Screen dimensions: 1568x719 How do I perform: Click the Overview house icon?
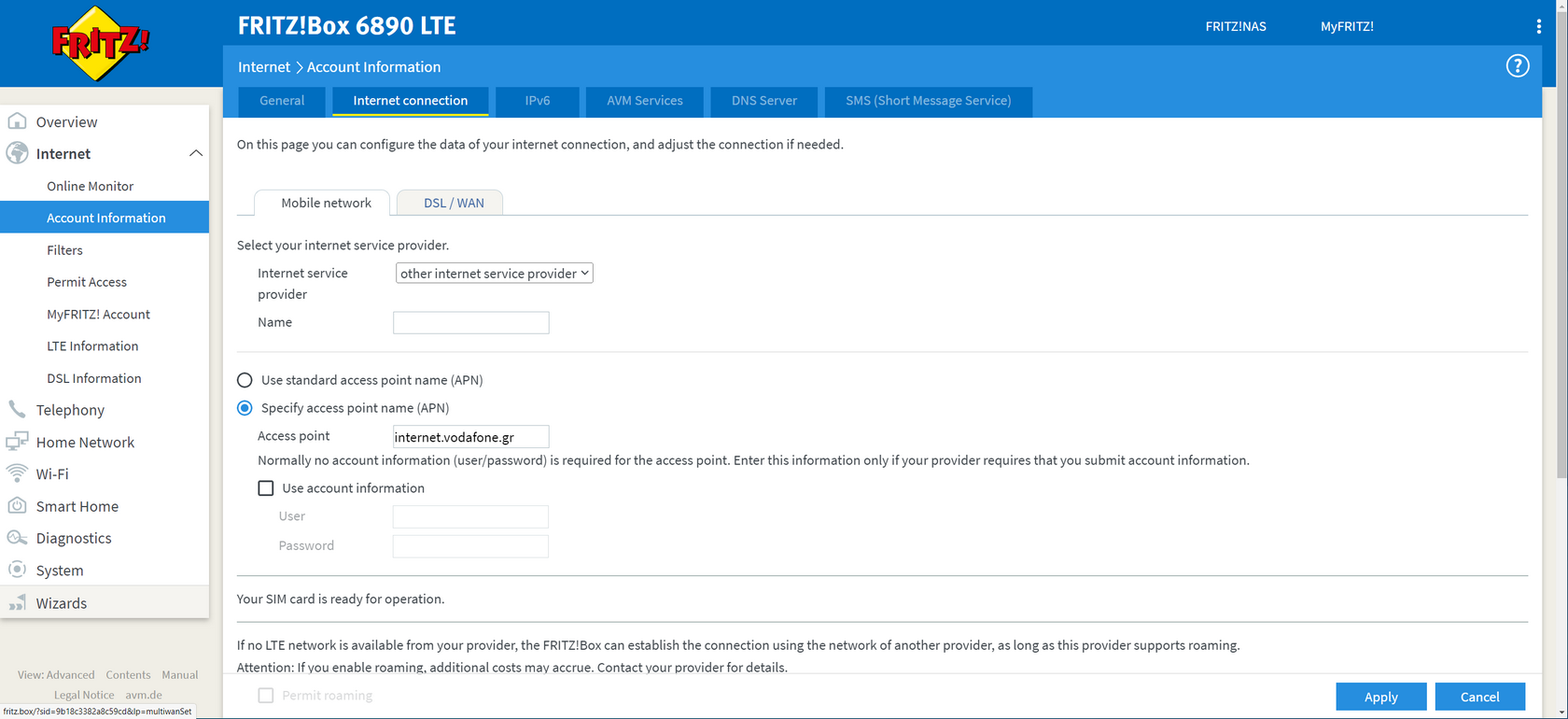tap(17, 121)
